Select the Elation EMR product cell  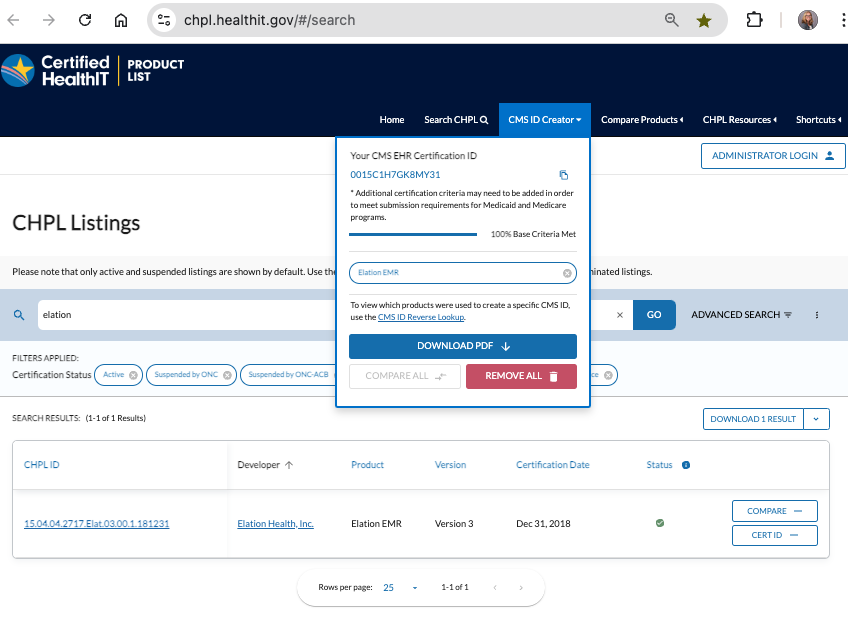pyautogui.click(x=376, y=524)
